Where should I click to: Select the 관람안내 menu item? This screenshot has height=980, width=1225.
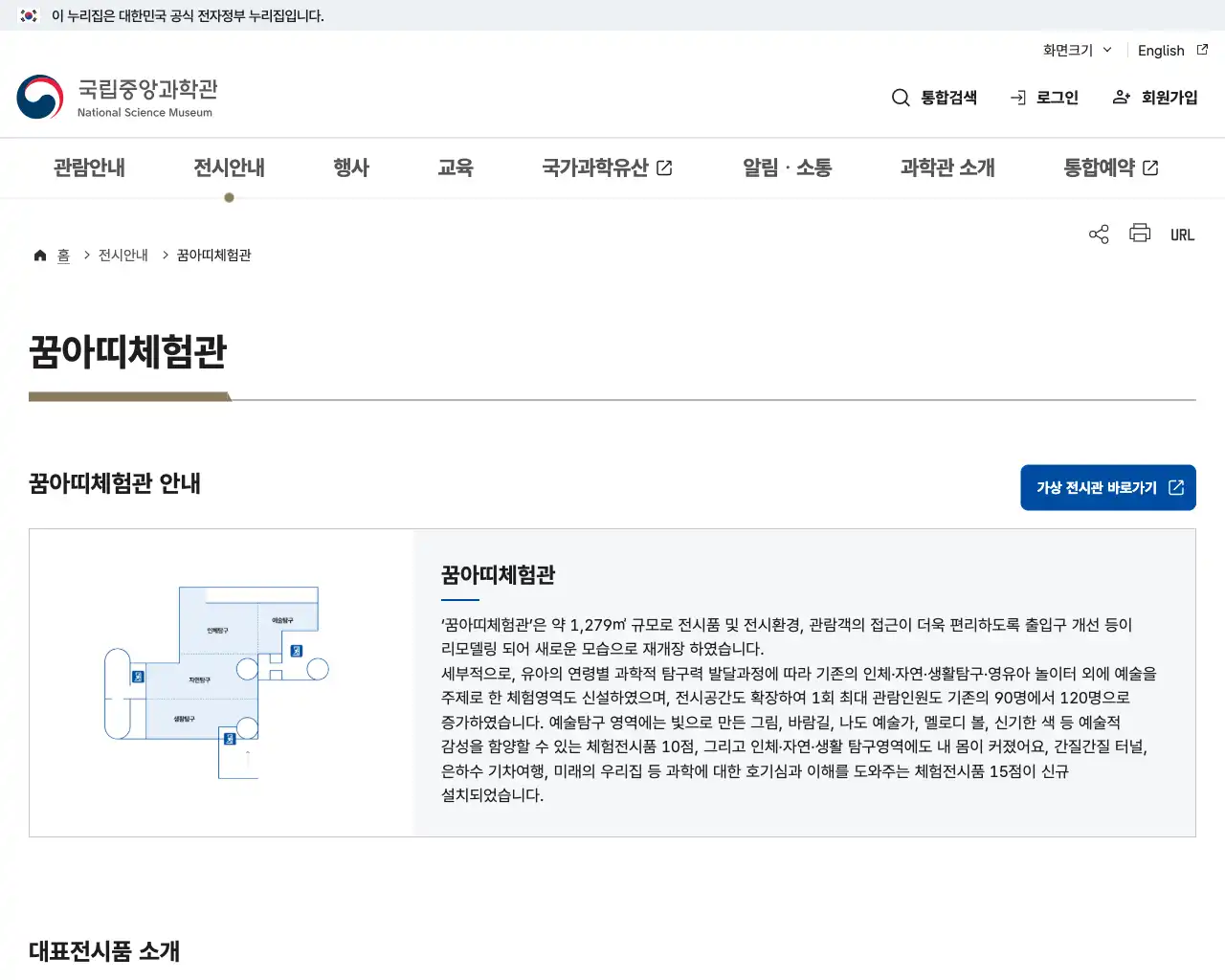88,167
